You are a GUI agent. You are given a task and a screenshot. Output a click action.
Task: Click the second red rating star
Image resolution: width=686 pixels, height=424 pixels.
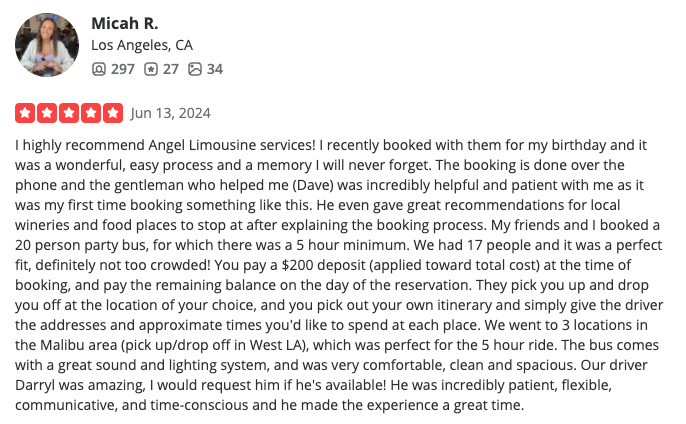(47, 113)
